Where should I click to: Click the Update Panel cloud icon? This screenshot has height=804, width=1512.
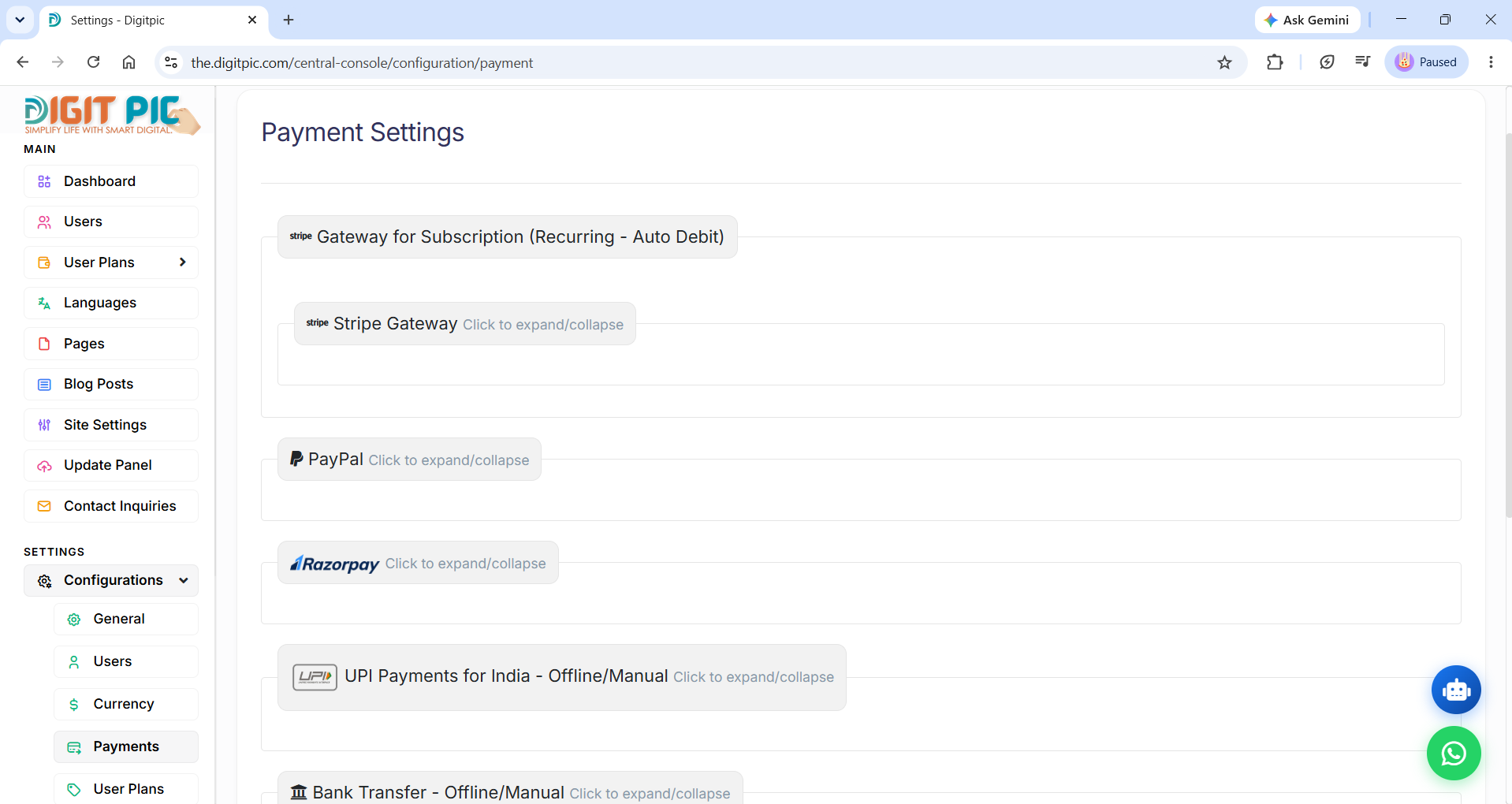click(44, 466)
